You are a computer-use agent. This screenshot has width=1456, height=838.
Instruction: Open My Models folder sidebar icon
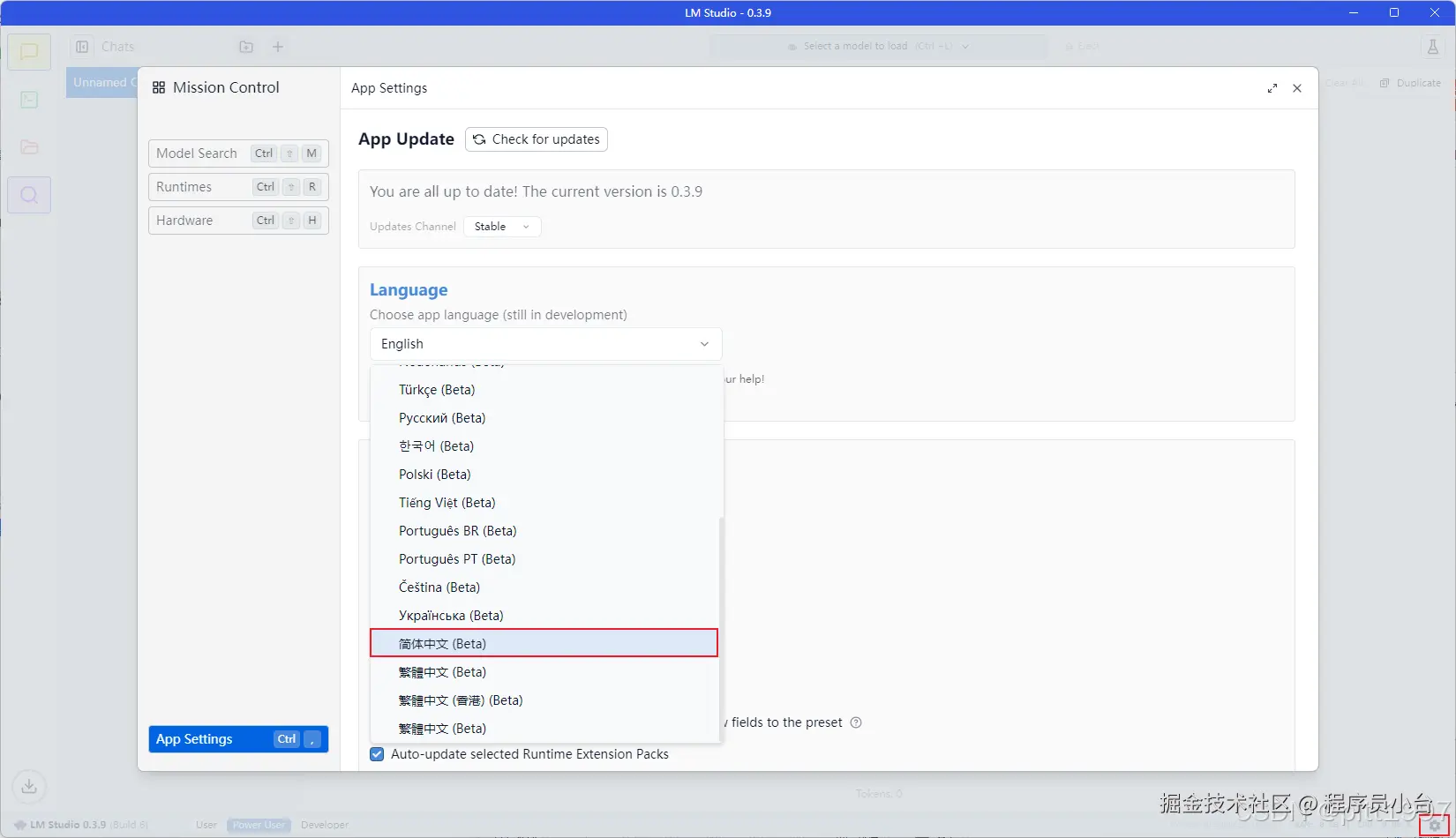click(x=29, y=147)
